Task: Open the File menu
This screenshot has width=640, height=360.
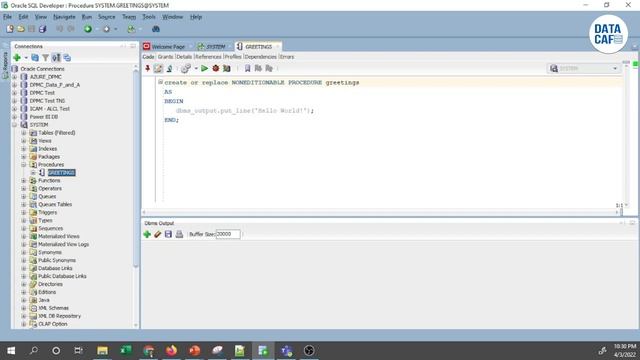Action: [x=7, y=17]
